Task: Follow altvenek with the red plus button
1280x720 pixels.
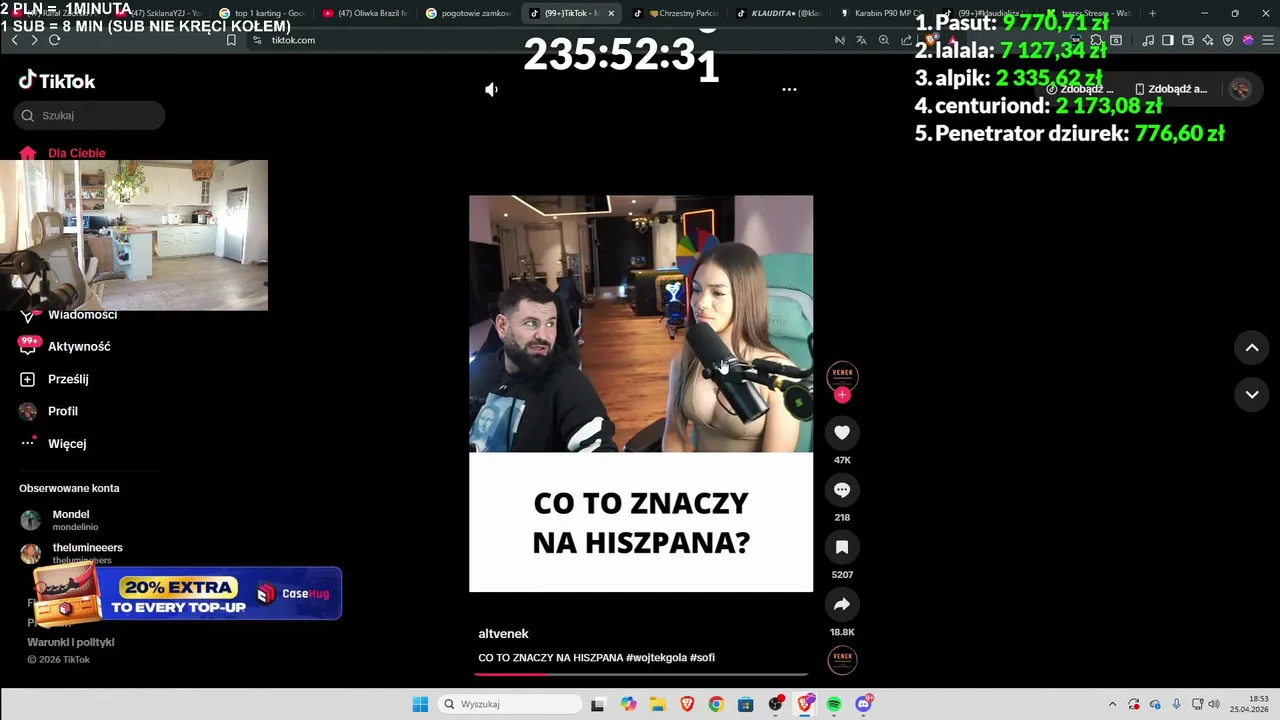Action: coord(842,395)
